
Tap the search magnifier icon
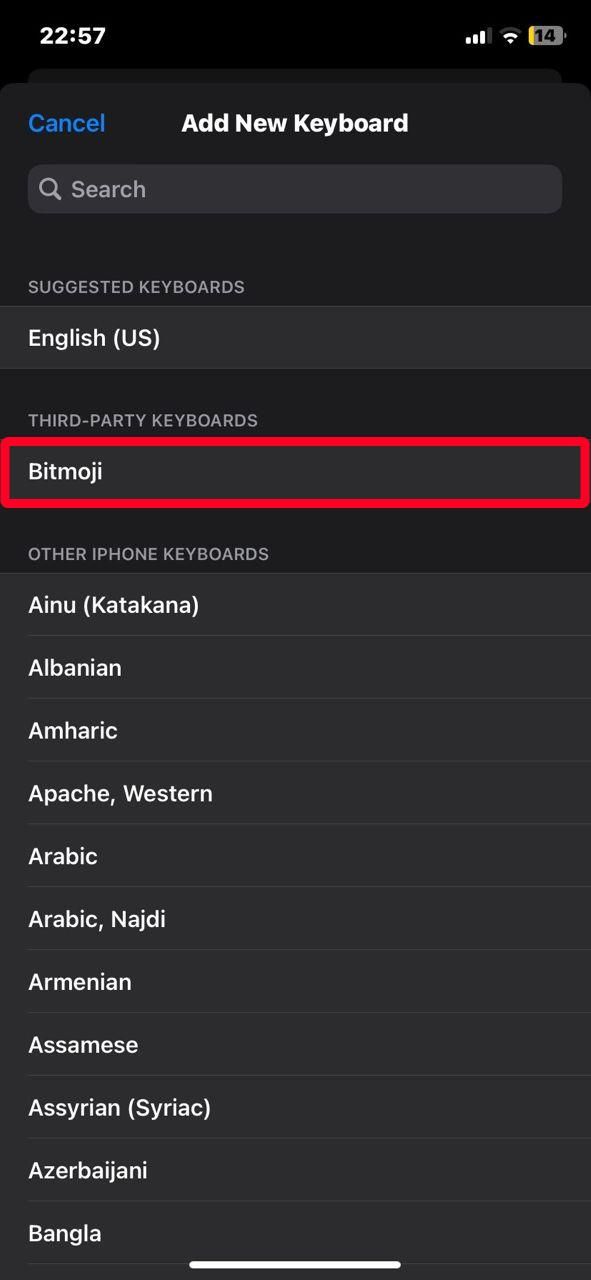(x=50, y=189)
